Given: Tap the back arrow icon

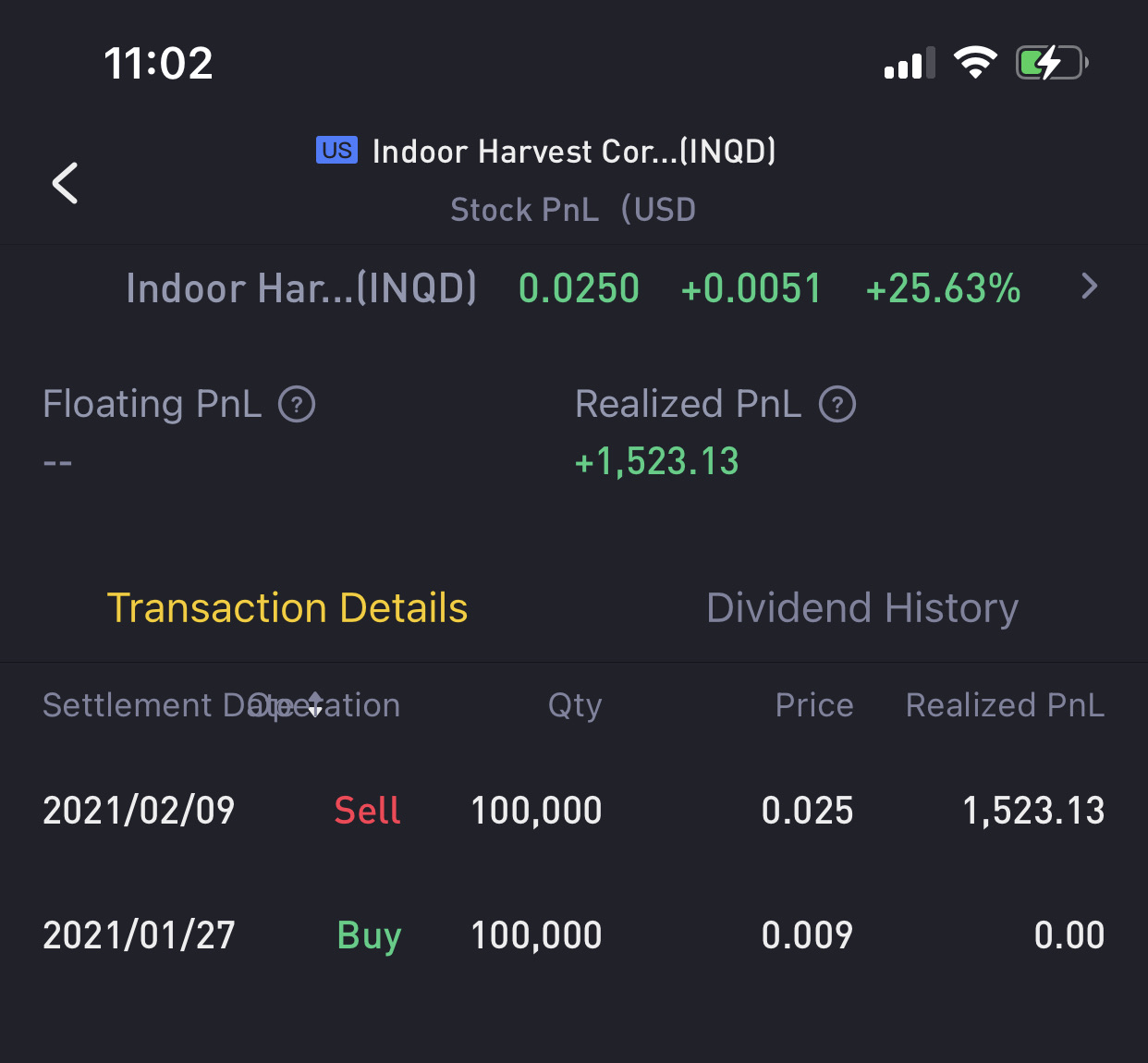Looking at the screenshot, I should click(x=65, y=183).
